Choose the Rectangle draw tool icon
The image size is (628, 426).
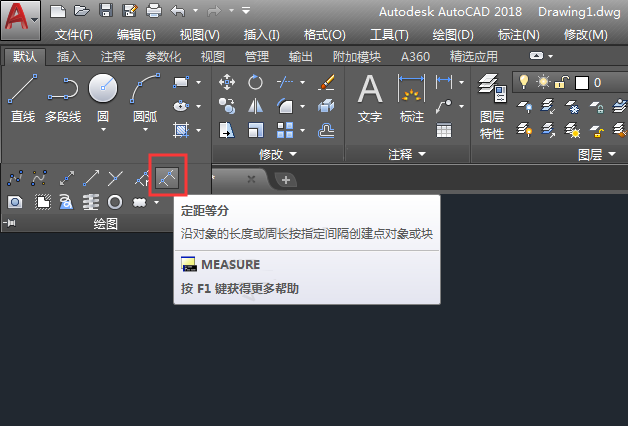pyautogui.click(x=181, y=82)
